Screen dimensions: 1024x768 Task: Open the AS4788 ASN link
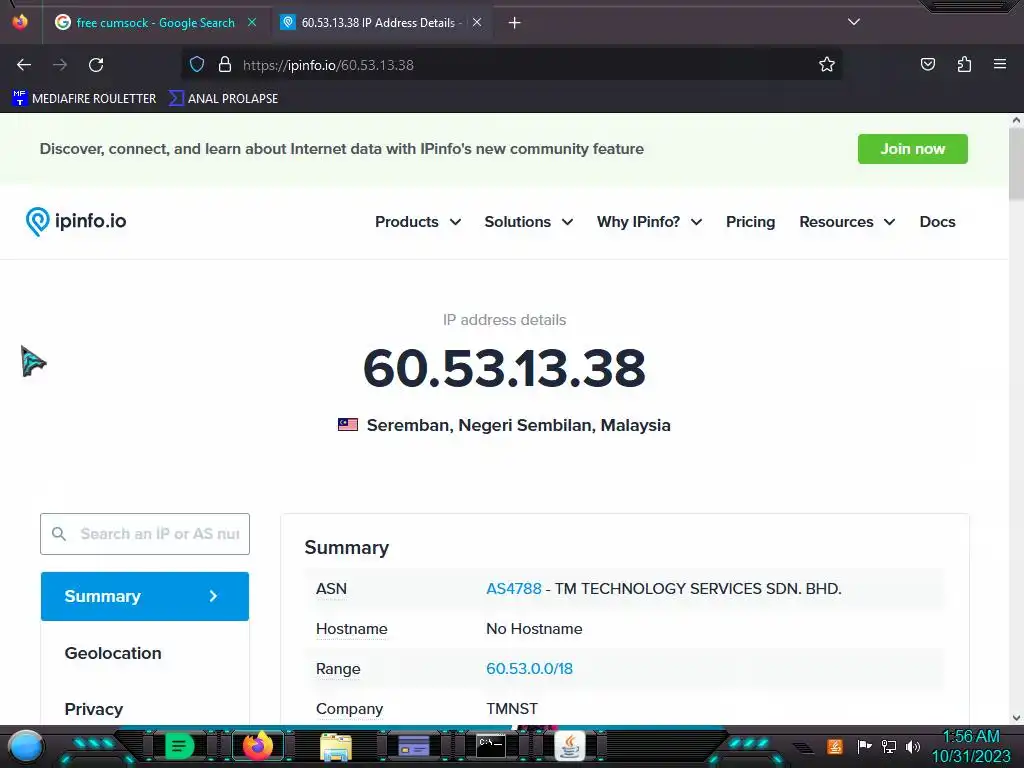click(513, 588)
